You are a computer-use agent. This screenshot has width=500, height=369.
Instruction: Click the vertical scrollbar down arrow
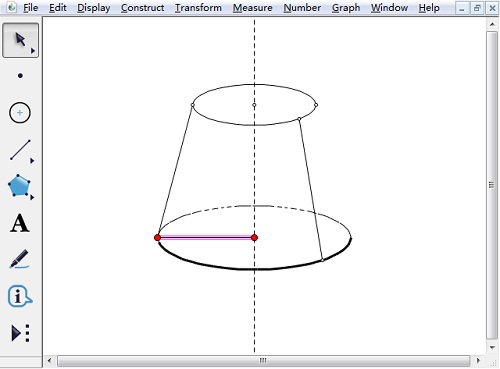click(492, 348)
